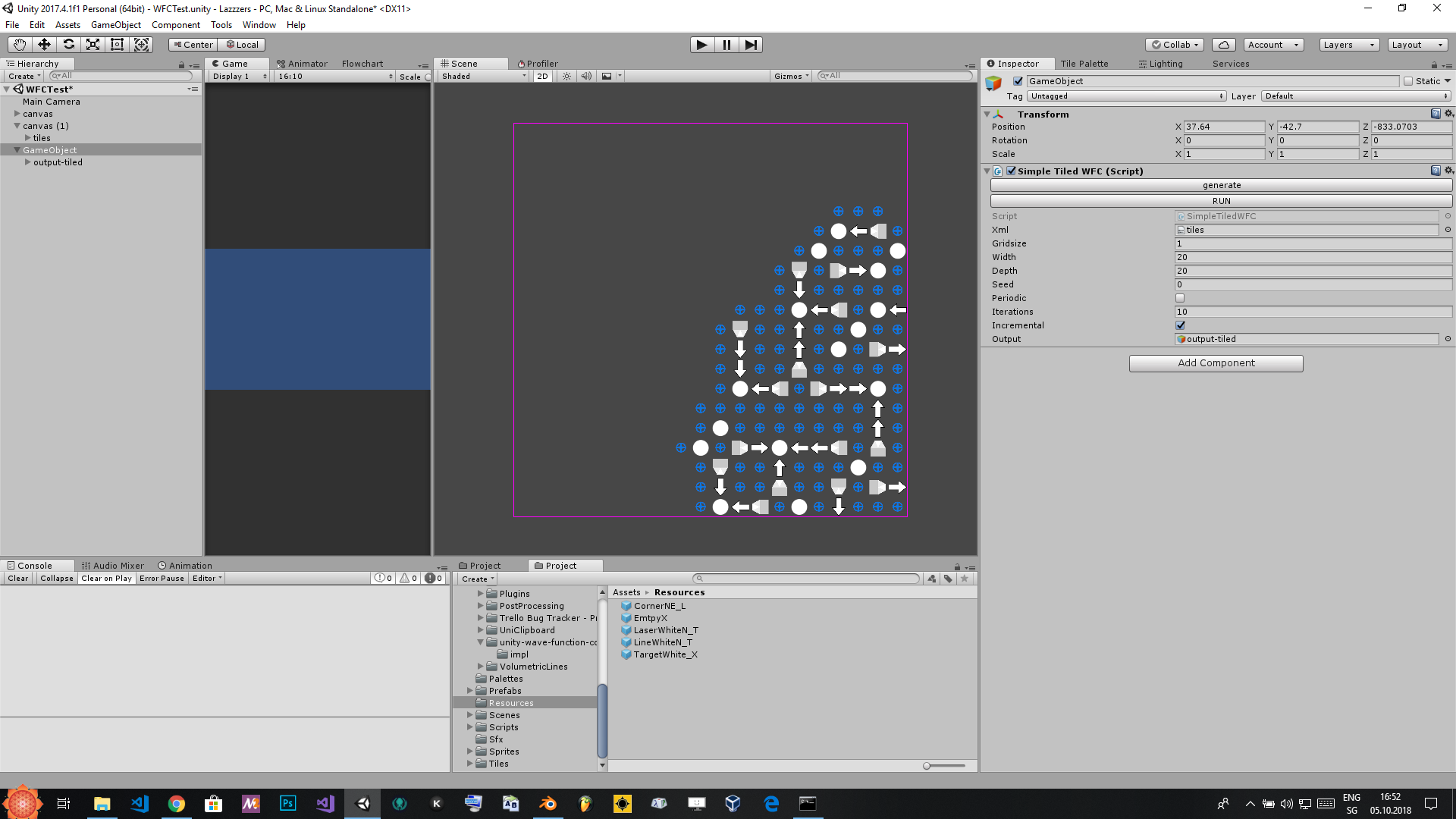Clear the Console
Viewport: 1456px width, 819px height.
[x=18, y=578]
